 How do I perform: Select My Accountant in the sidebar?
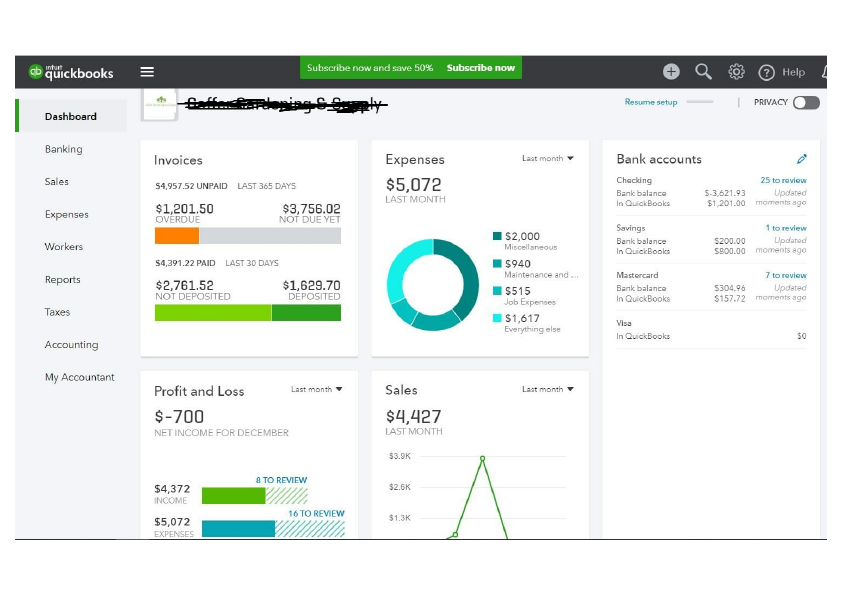click(79, 377)
